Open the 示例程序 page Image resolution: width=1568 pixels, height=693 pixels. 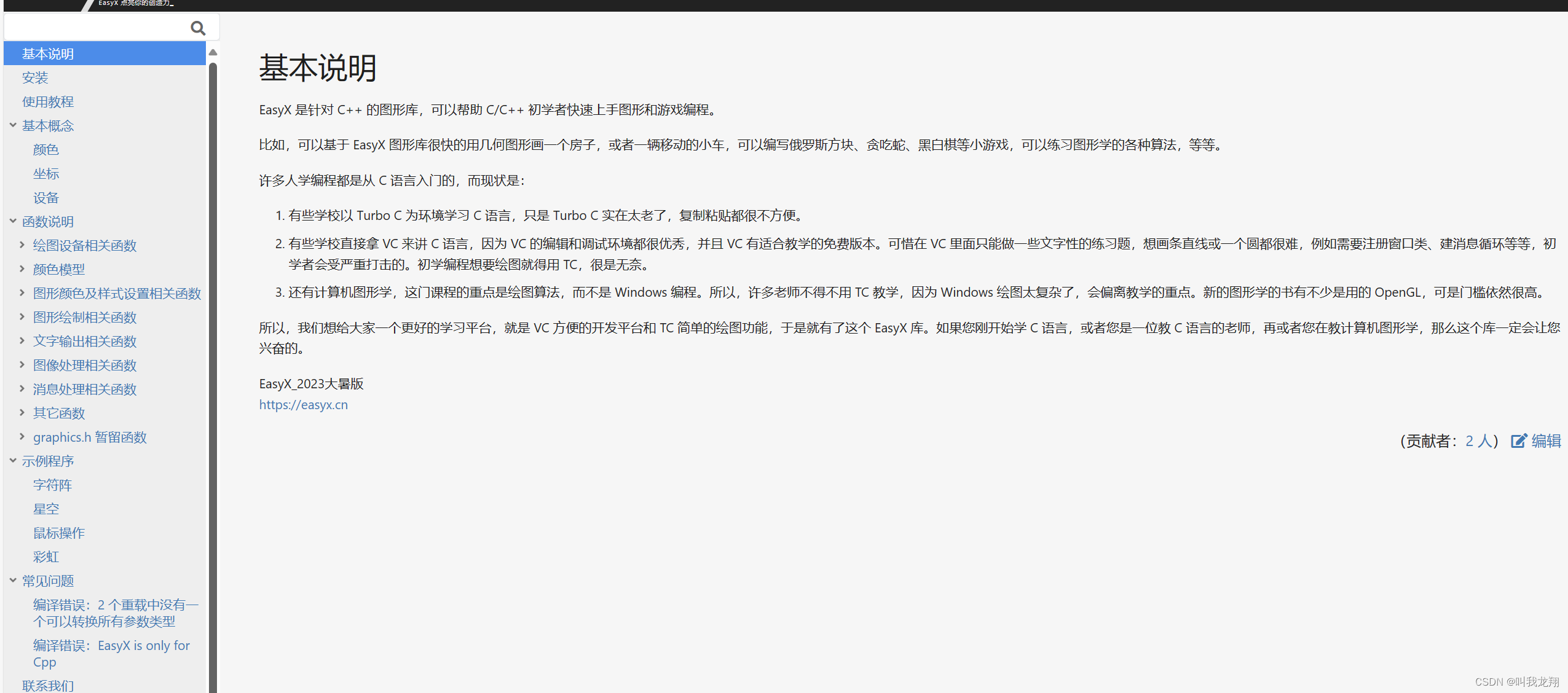tap(48, 461)
